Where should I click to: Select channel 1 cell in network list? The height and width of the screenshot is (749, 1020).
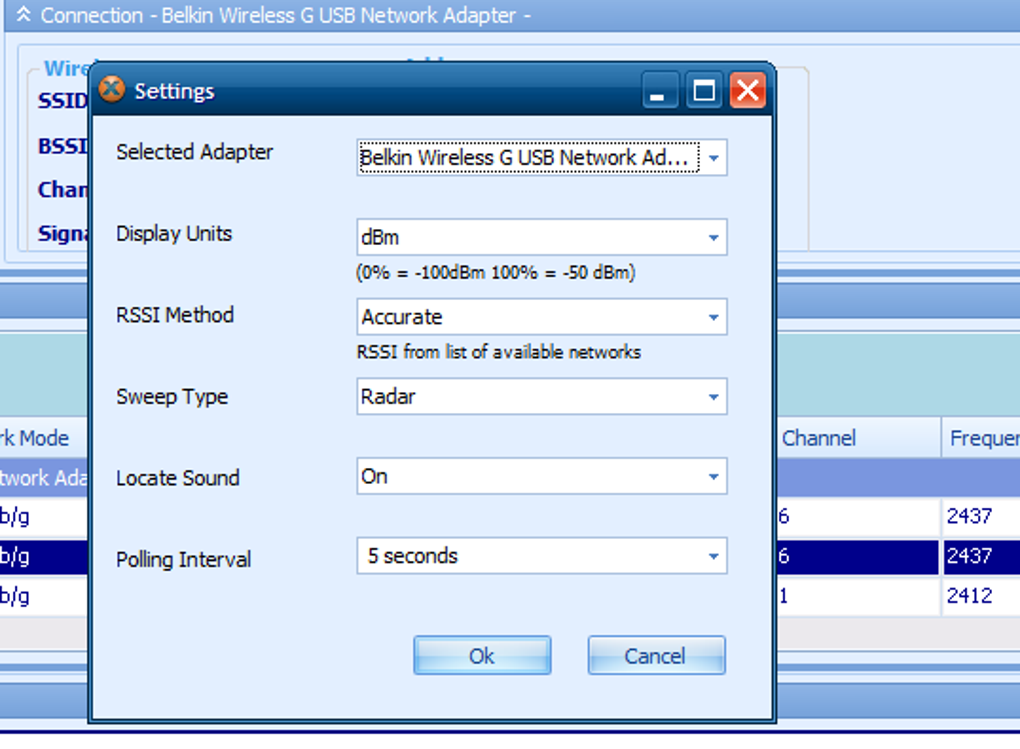[859, 595]
